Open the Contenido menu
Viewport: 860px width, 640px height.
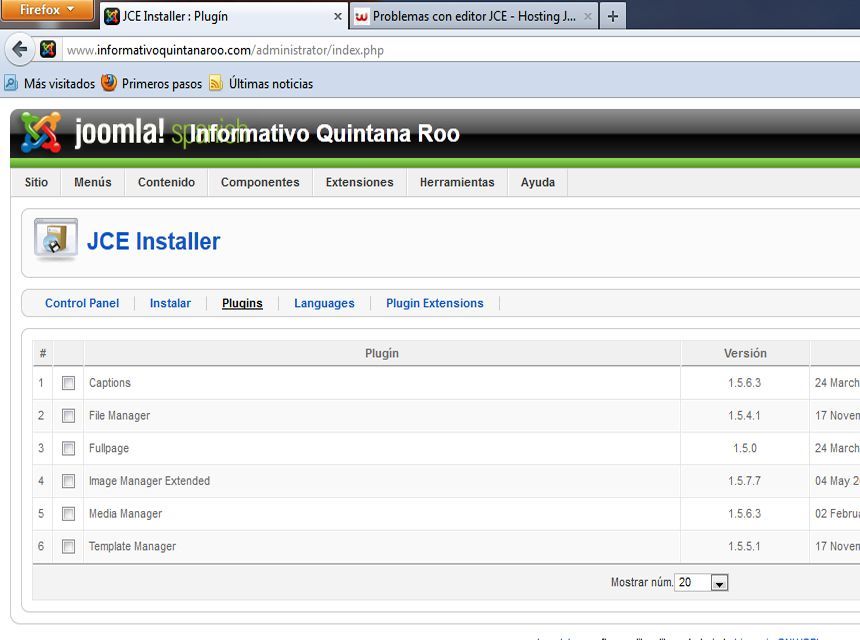[x=166, y=182]
